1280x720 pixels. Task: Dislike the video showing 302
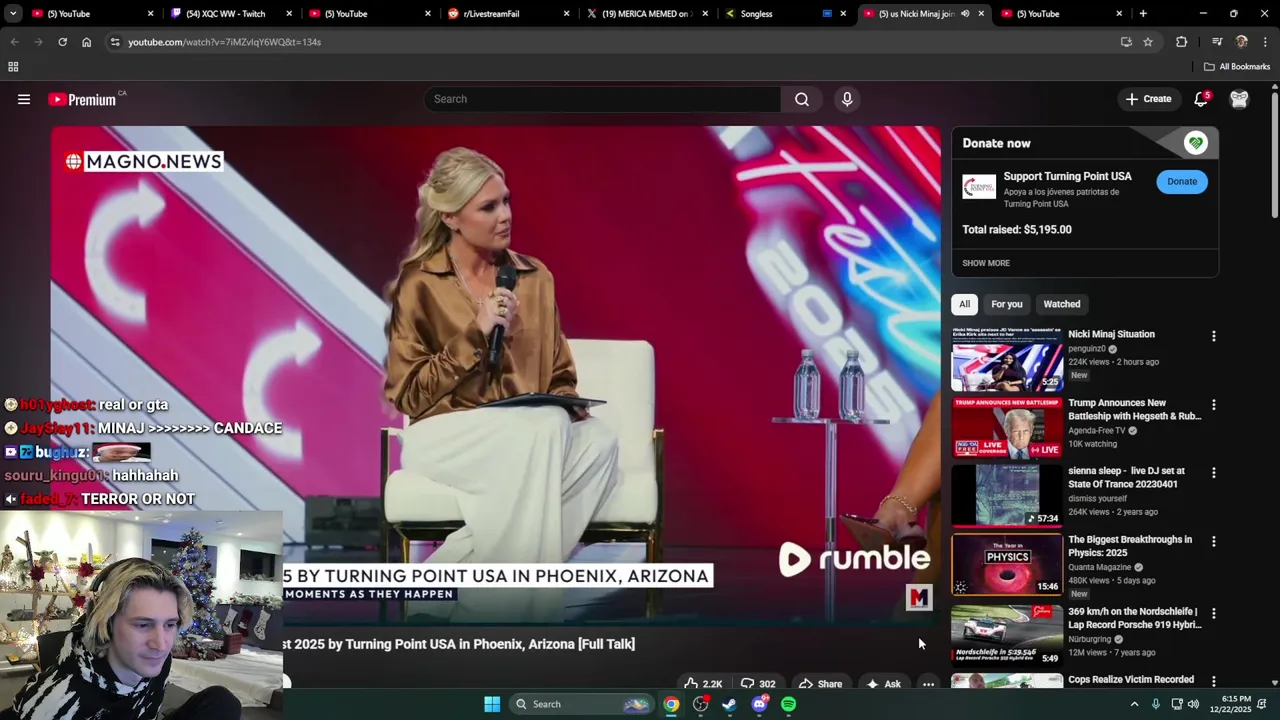pyautogui.click(x=758, y=684)
